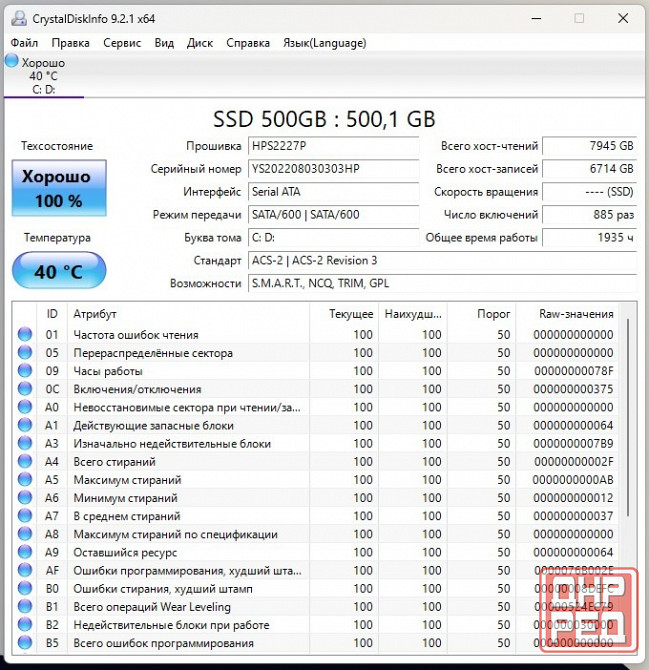
Task: Click the 1935 ч total working time value
Action: pyautogui.click(x=590, y=238)
